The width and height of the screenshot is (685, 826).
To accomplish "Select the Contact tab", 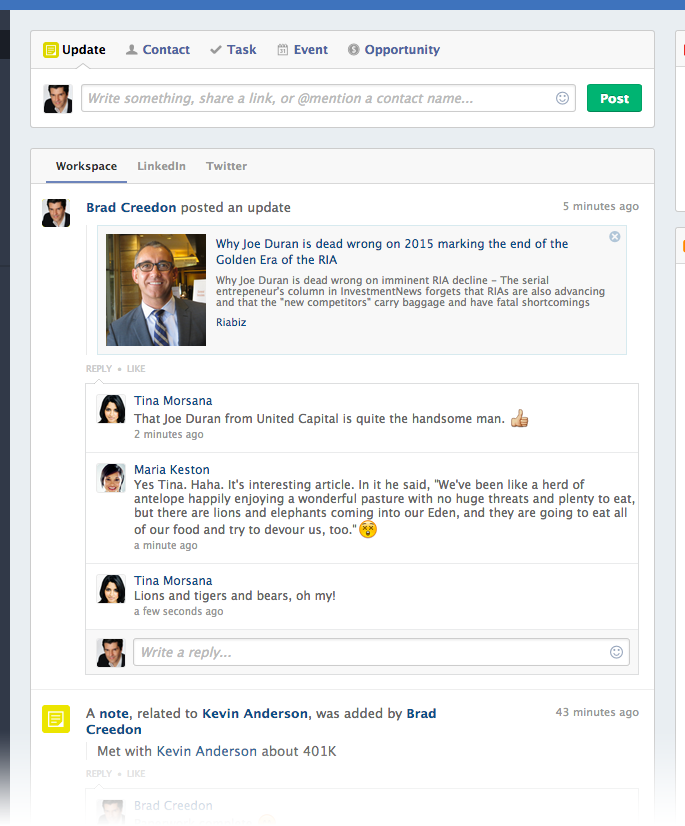I will click(x=158, y=50).
